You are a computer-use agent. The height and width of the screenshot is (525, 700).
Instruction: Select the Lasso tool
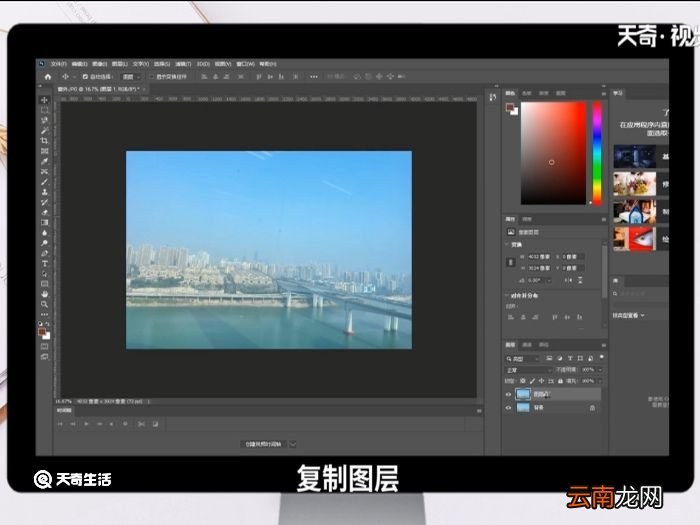(44, 120)
